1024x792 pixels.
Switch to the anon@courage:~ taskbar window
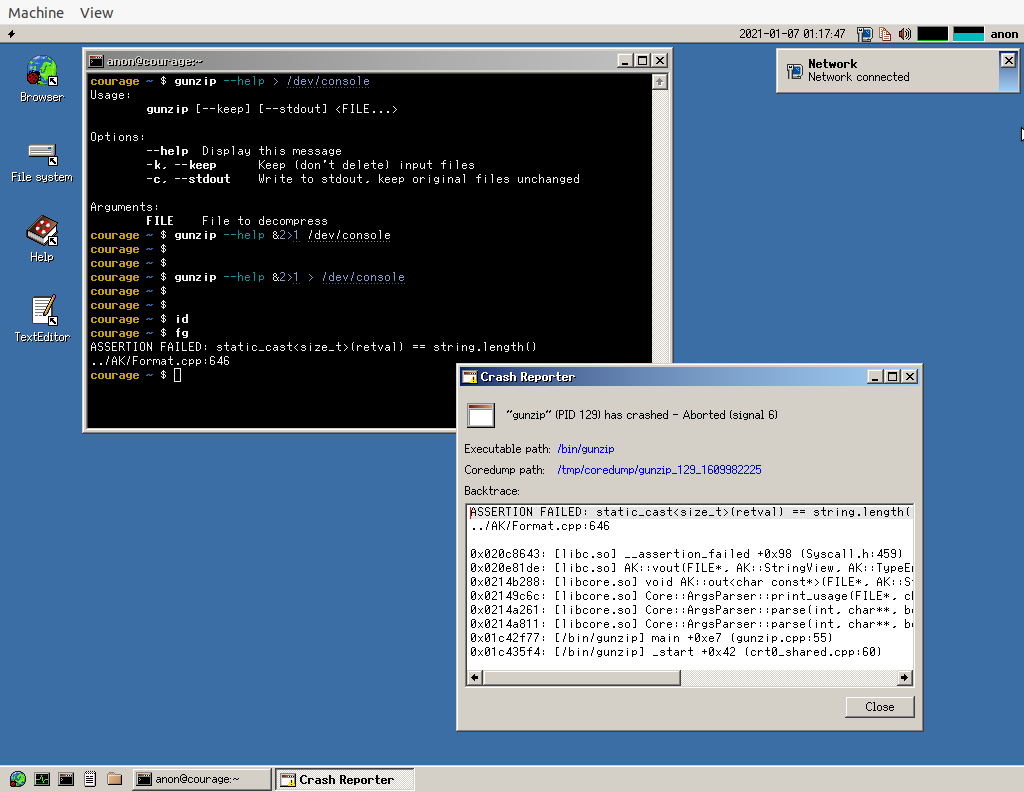[x=201, y=779]
